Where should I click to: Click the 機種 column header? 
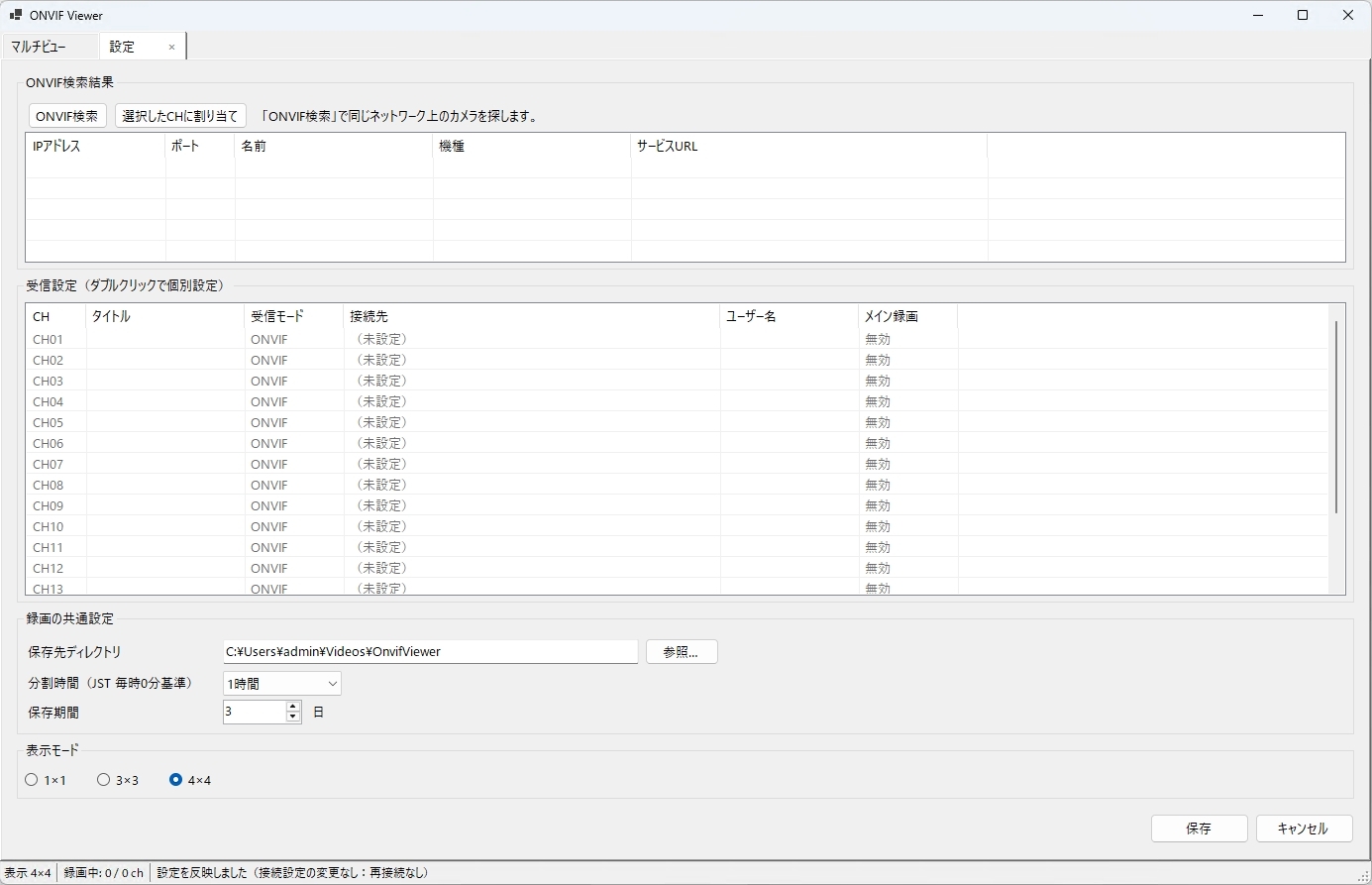coord(532,146)
